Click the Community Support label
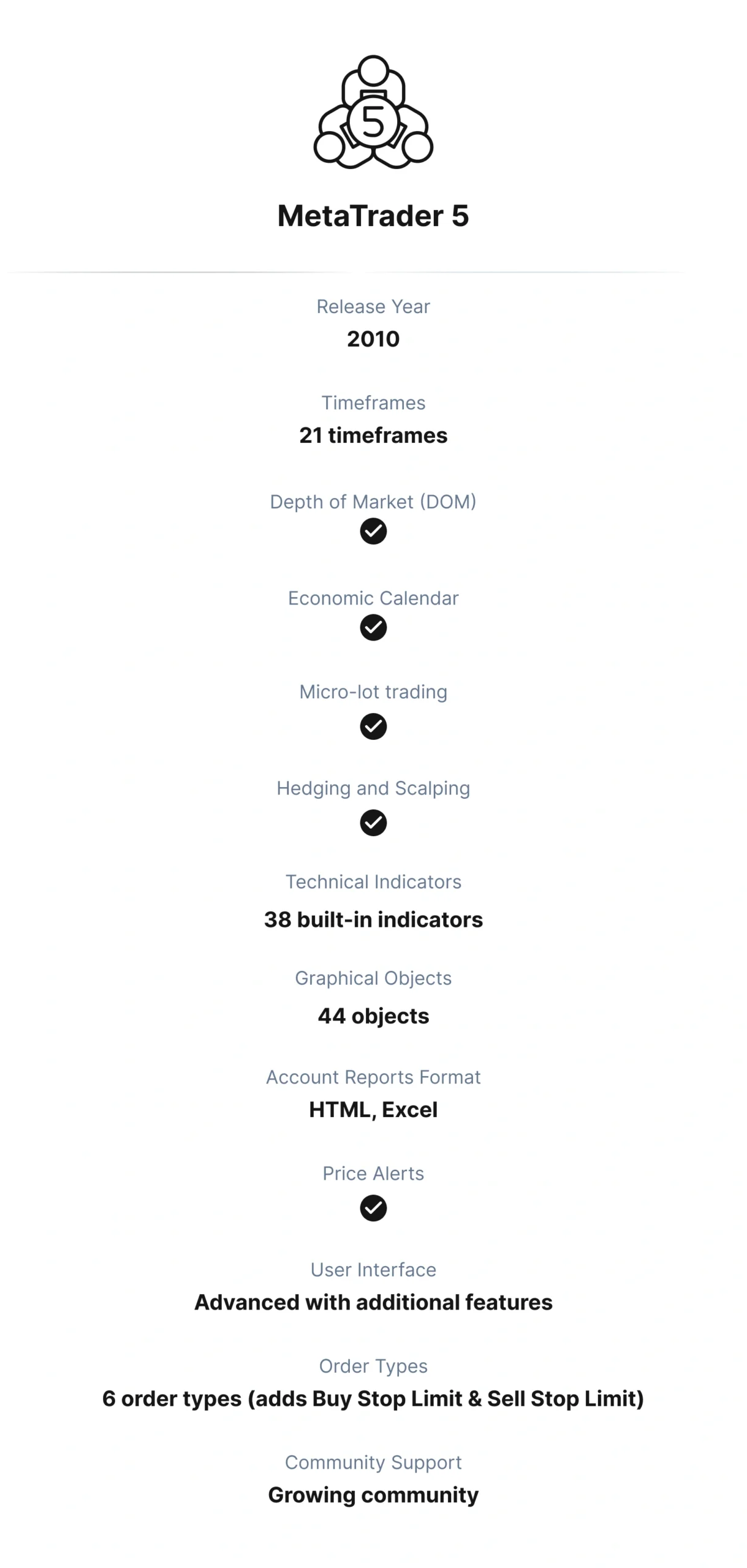The image size is (747, 1568). click(x=373, y=1462)
